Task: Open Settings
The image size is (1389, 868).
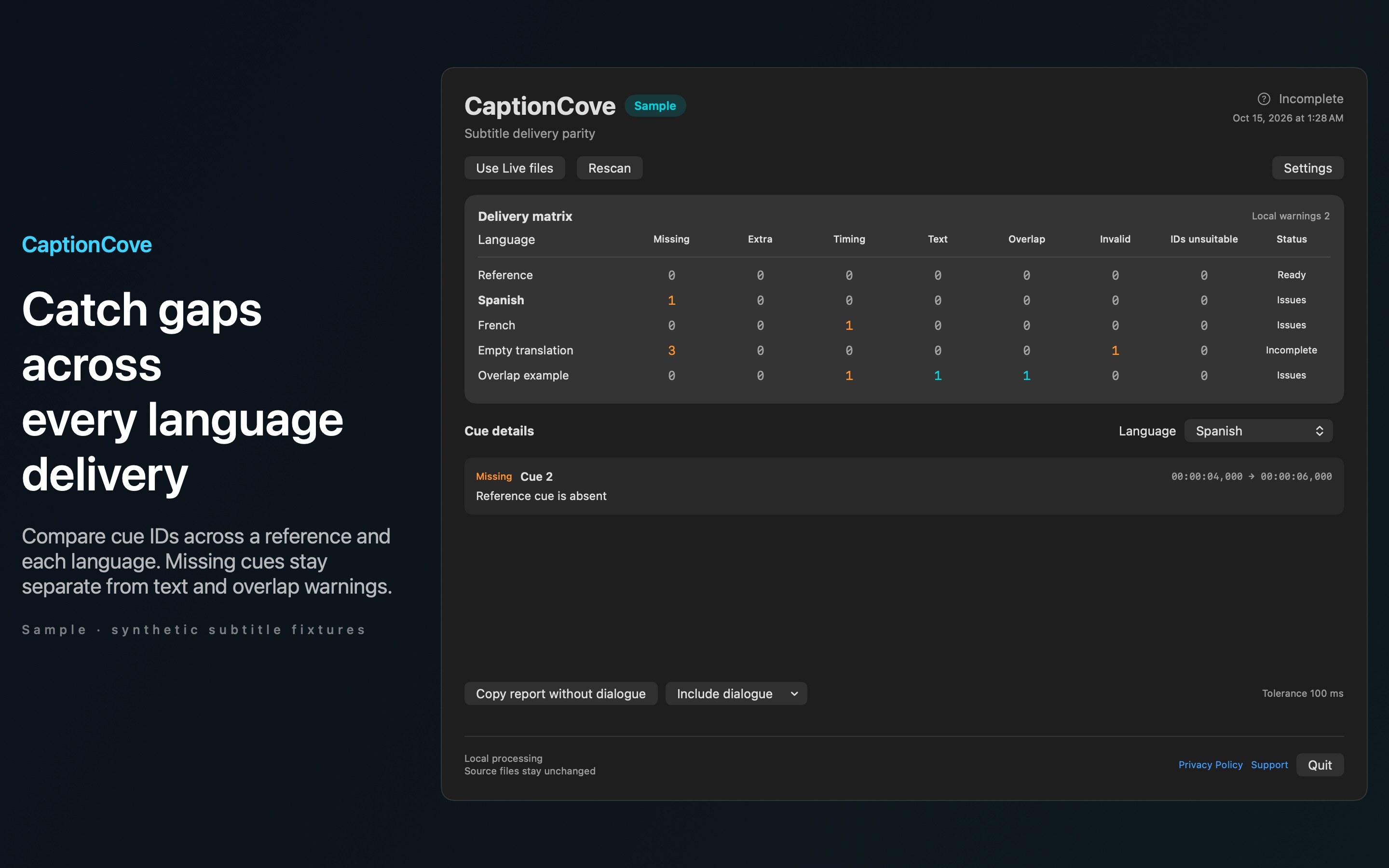Action: pyautogui.click(x=1307, y=168)
